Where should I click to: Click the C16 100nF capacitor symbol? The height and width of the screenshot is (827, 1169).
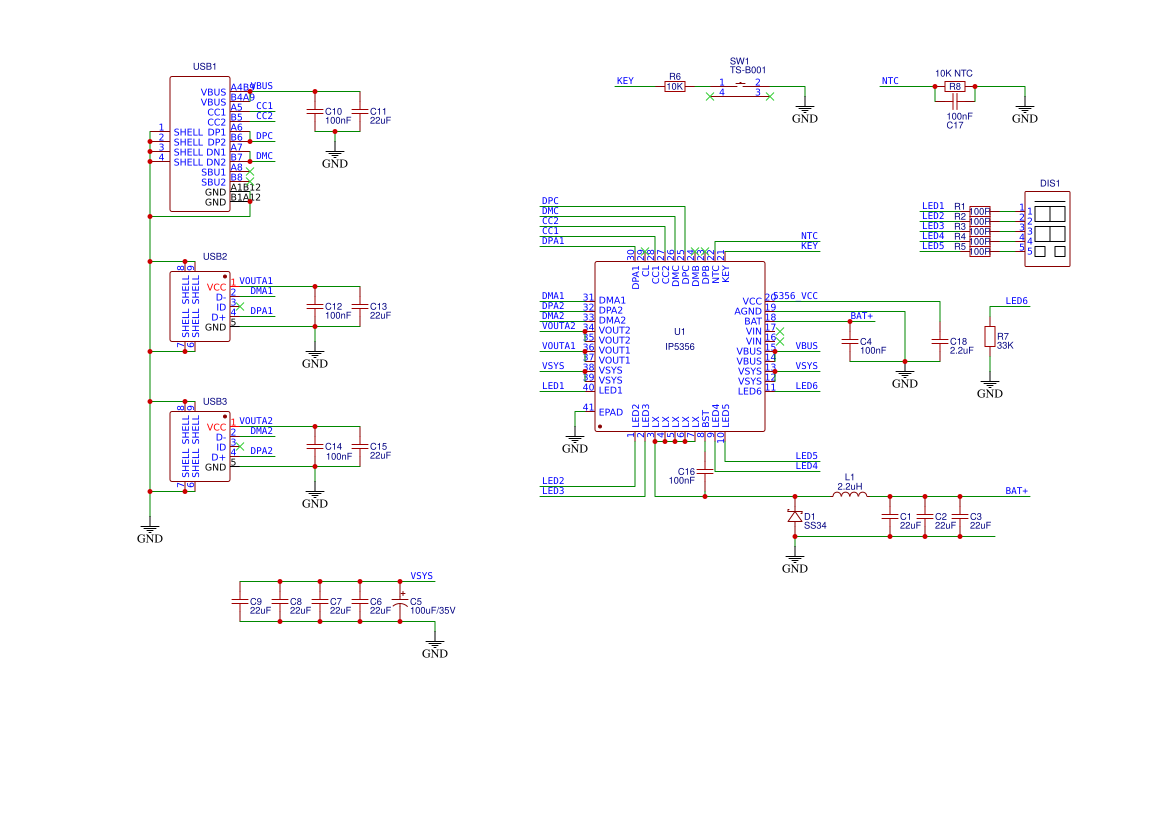(705, 471)
